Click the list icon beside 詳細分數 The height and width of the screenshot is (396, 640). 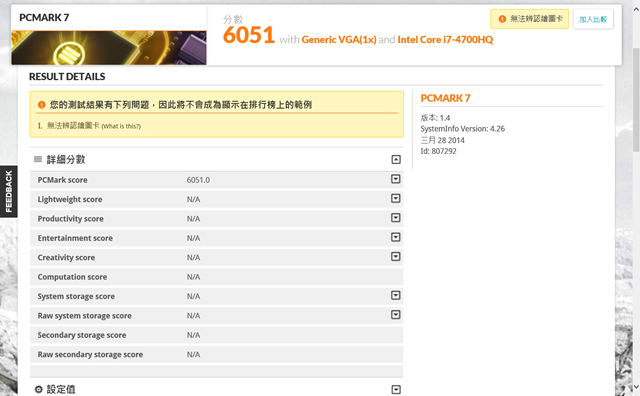click(38, 159)
